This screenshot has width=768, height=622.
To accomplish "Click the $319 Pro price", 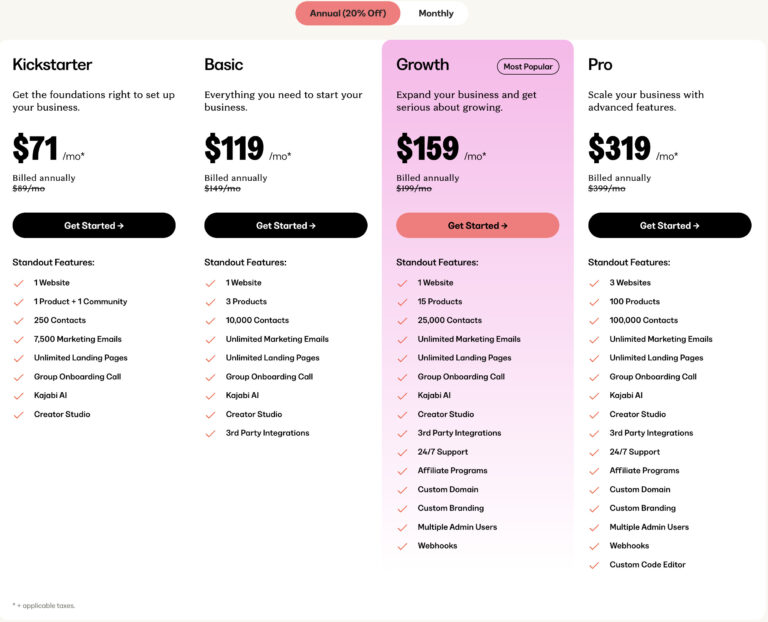I will (619, 148).
